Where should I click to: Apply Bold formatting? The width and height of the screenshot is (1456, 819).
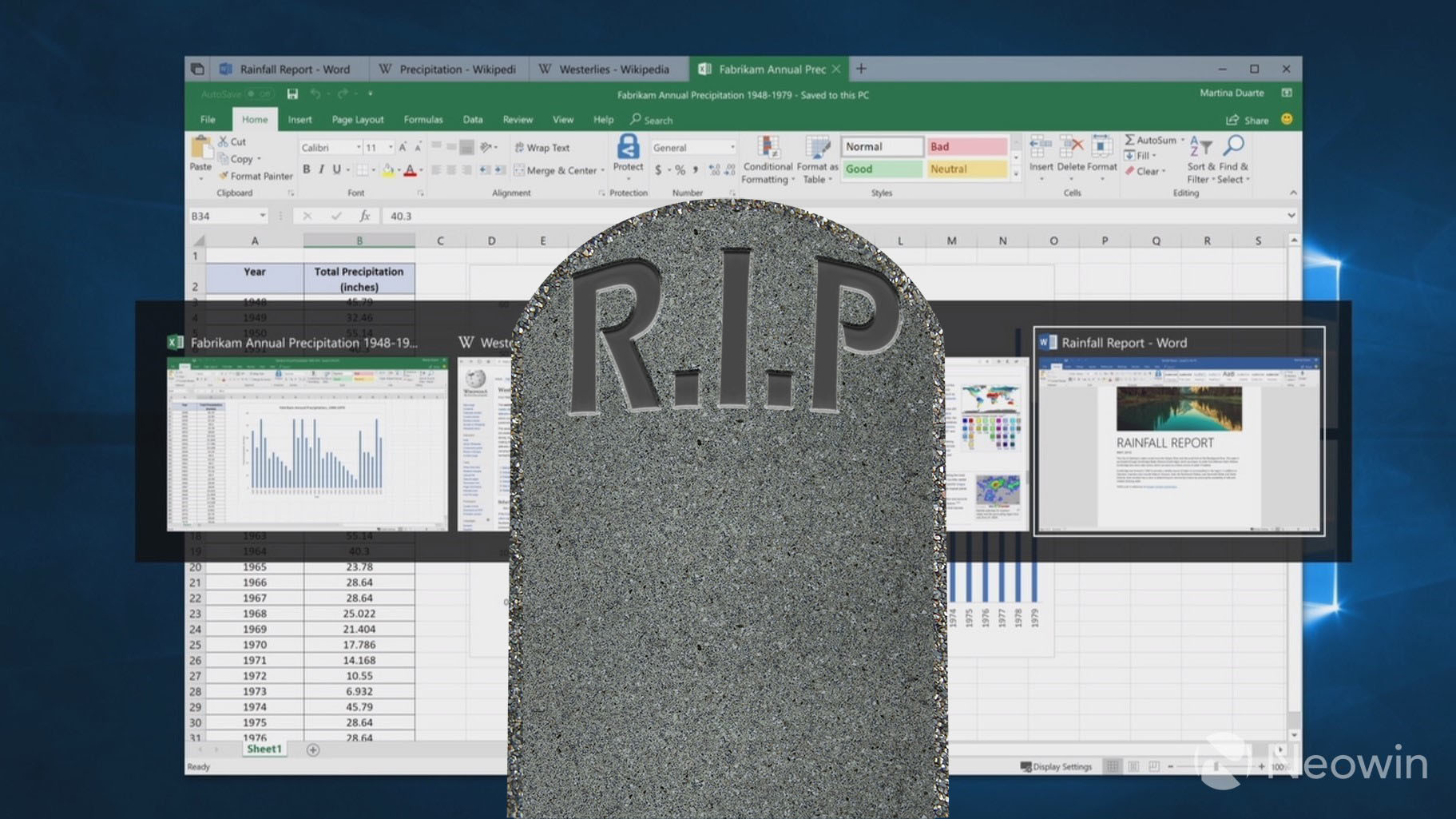[306, 169]
